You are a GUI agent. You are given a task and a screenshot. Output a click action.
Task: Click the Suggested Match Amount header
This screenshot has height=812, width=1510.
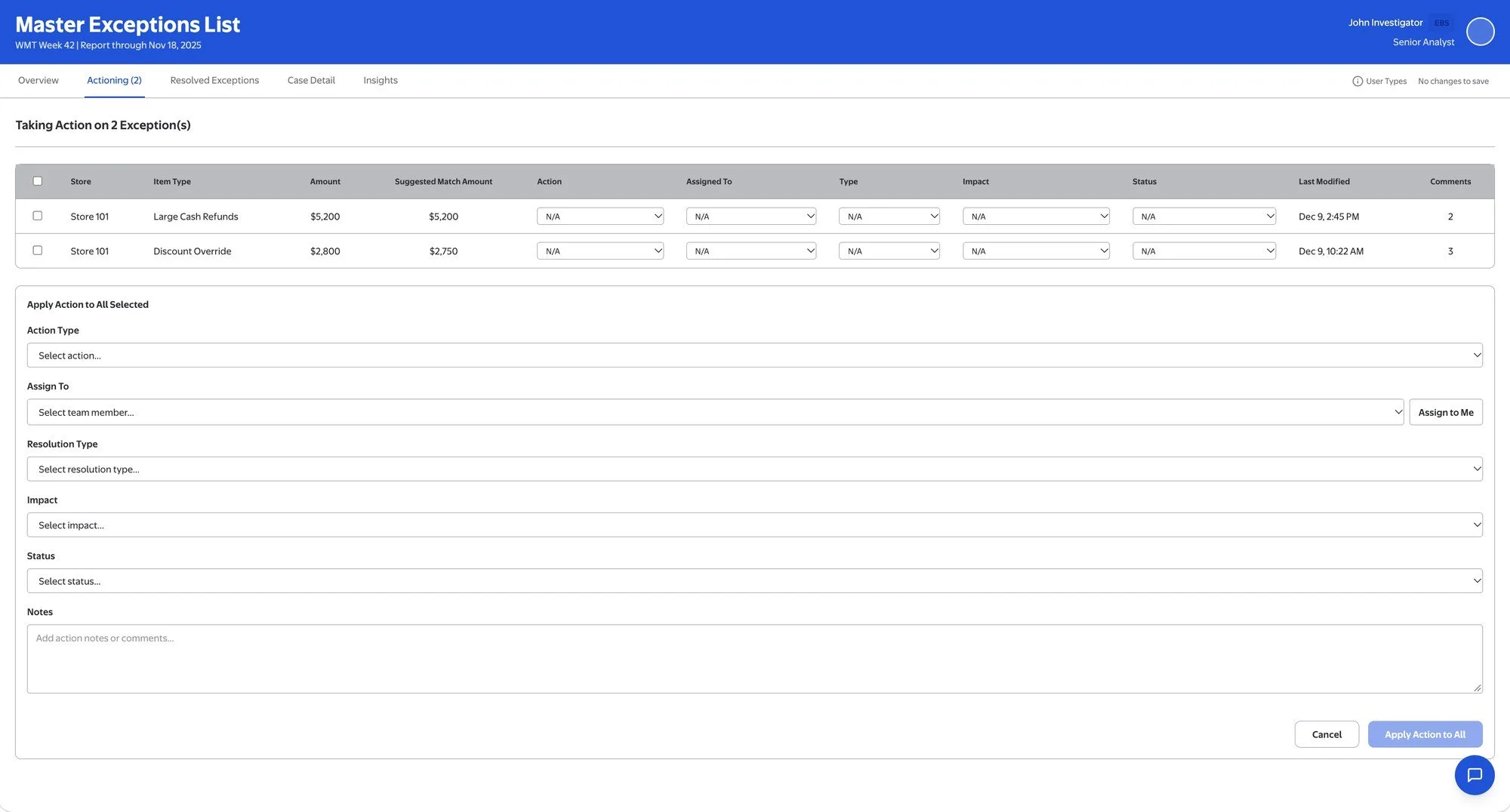(443, 182)
